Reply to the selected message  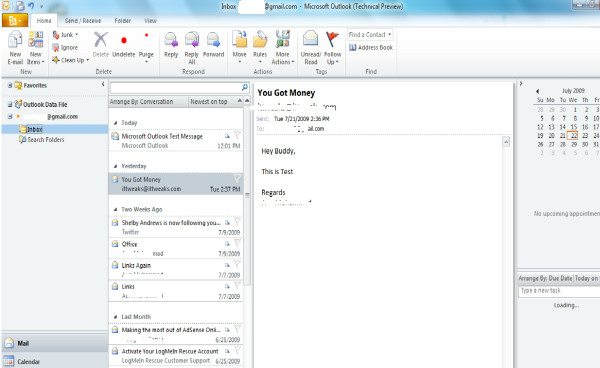(x=171, y=45)
